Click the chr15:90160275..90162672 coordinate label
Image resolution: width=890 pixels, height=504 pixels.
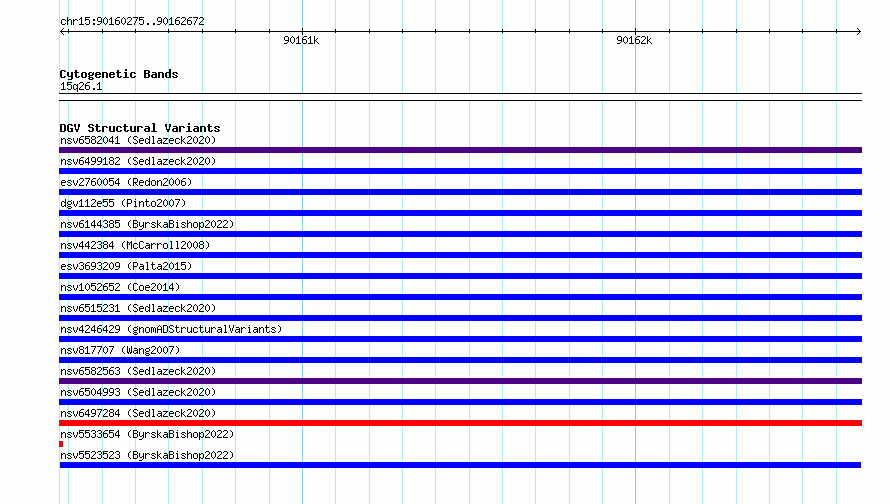pyautogui.click(x=132, y=21)
